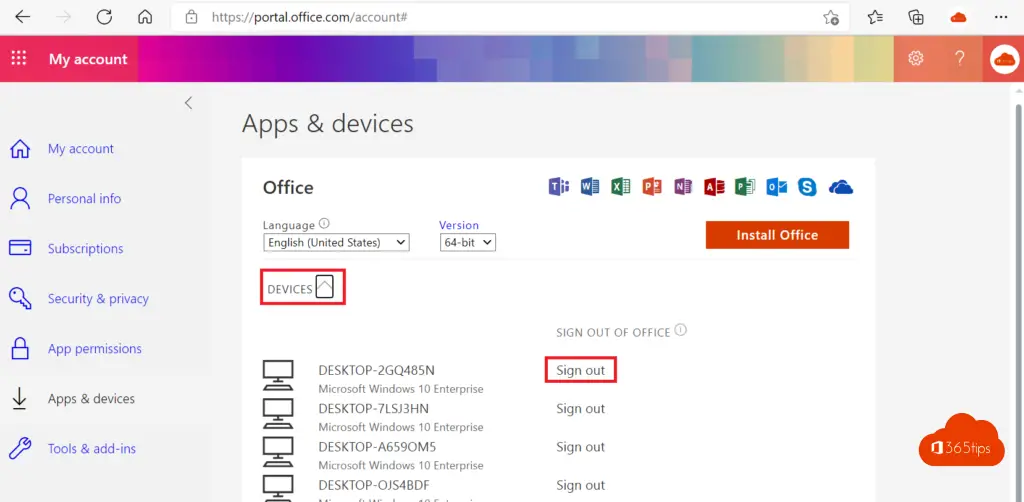Collapse the left navigation pane arrow

[x=188, y=103]
